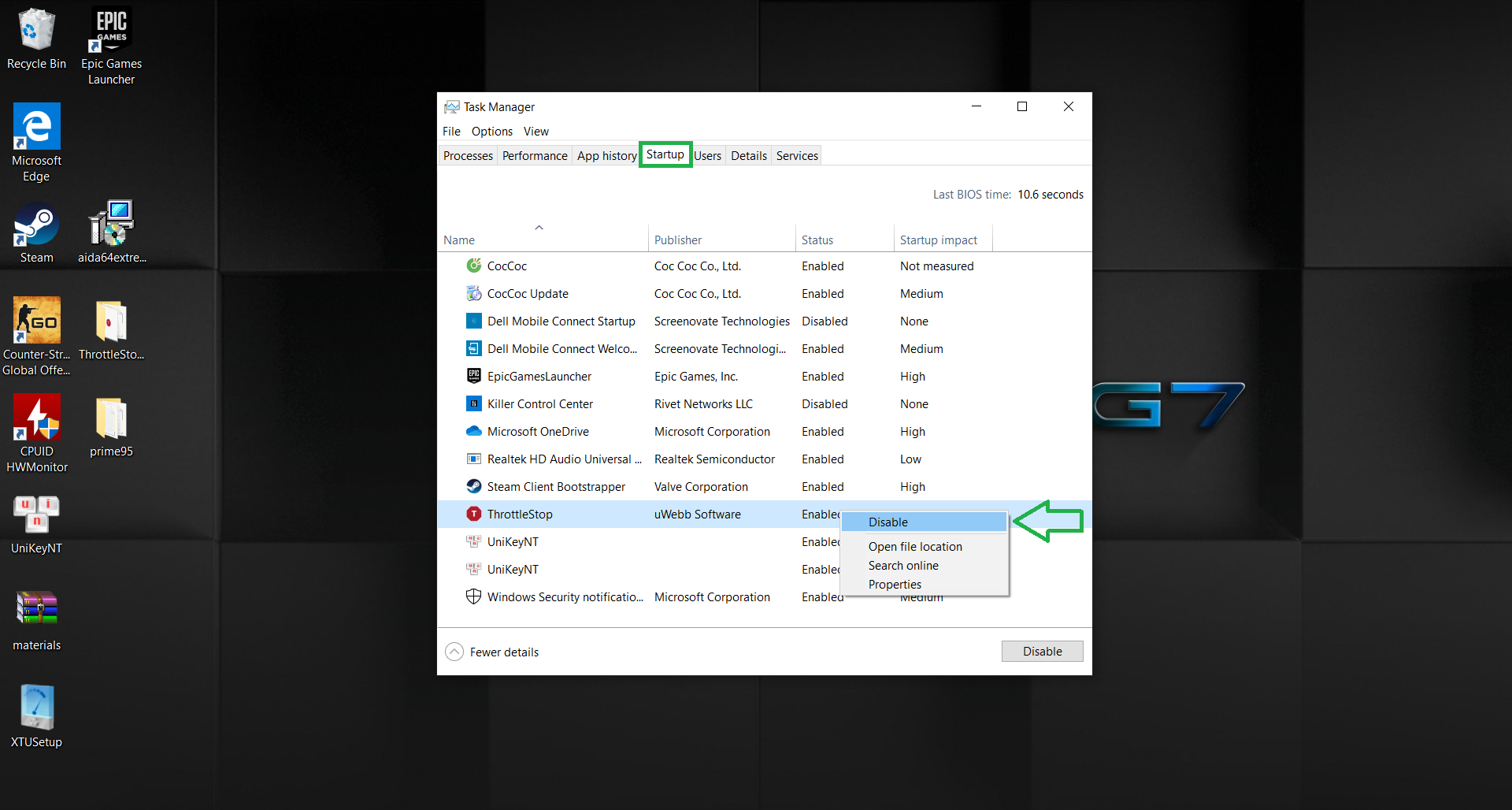Click publisher cell 'Valve Corporation'
Viewport: 1512px width, 810px height.
(x=701, y=486)
